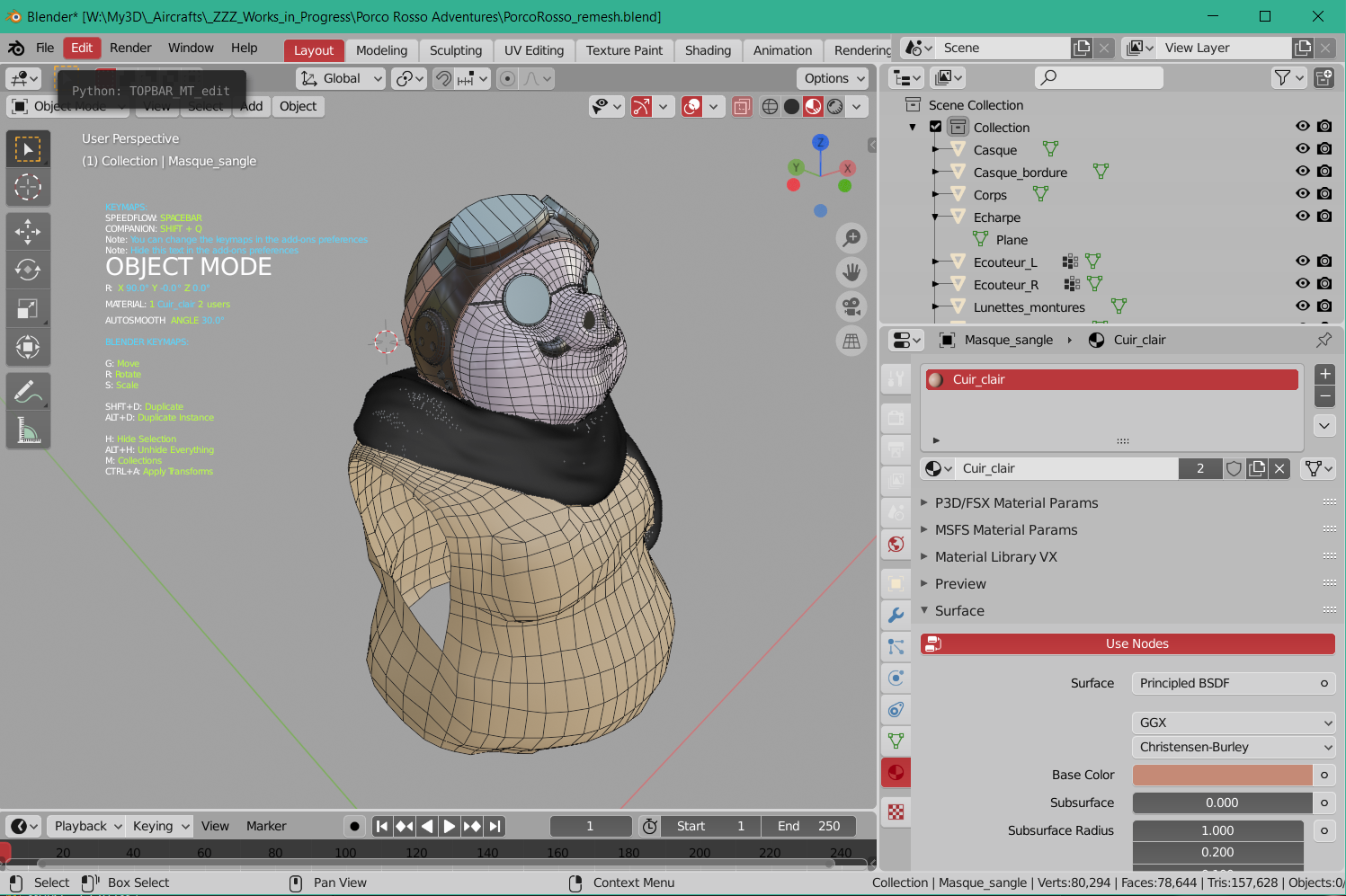Toggle X-ray mode in viewport
1346x896 pixels.
tap(742, 107)
